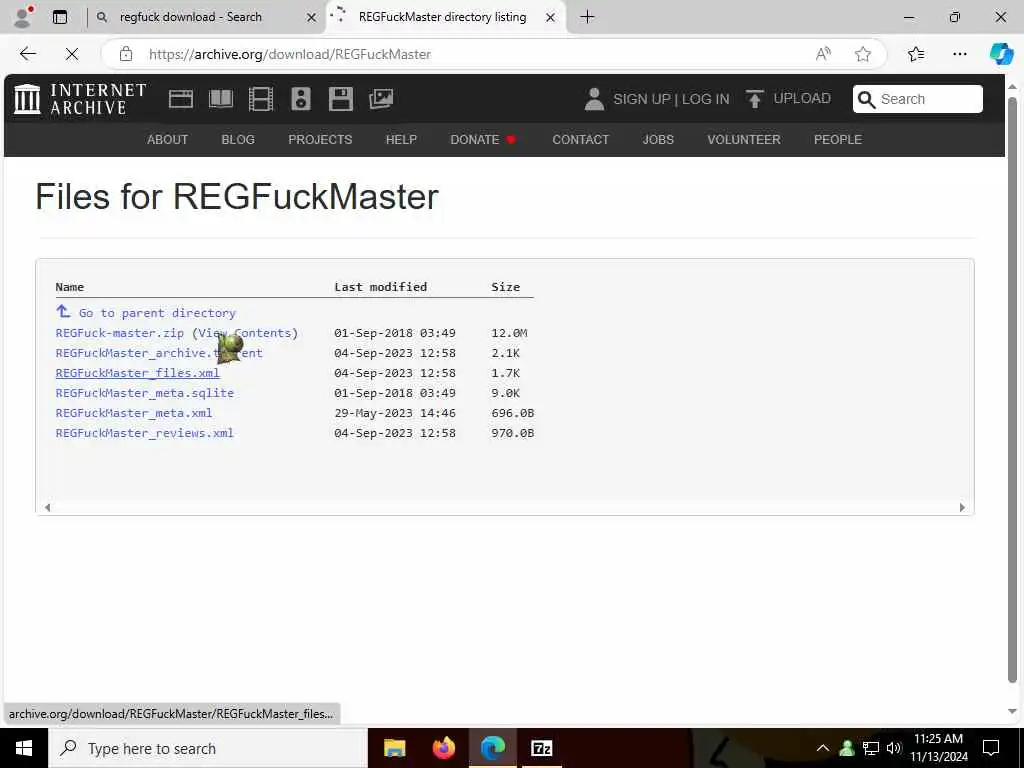Launch Firefox from the taskbar
The image size is (1024, 768).
click(443, 748)
